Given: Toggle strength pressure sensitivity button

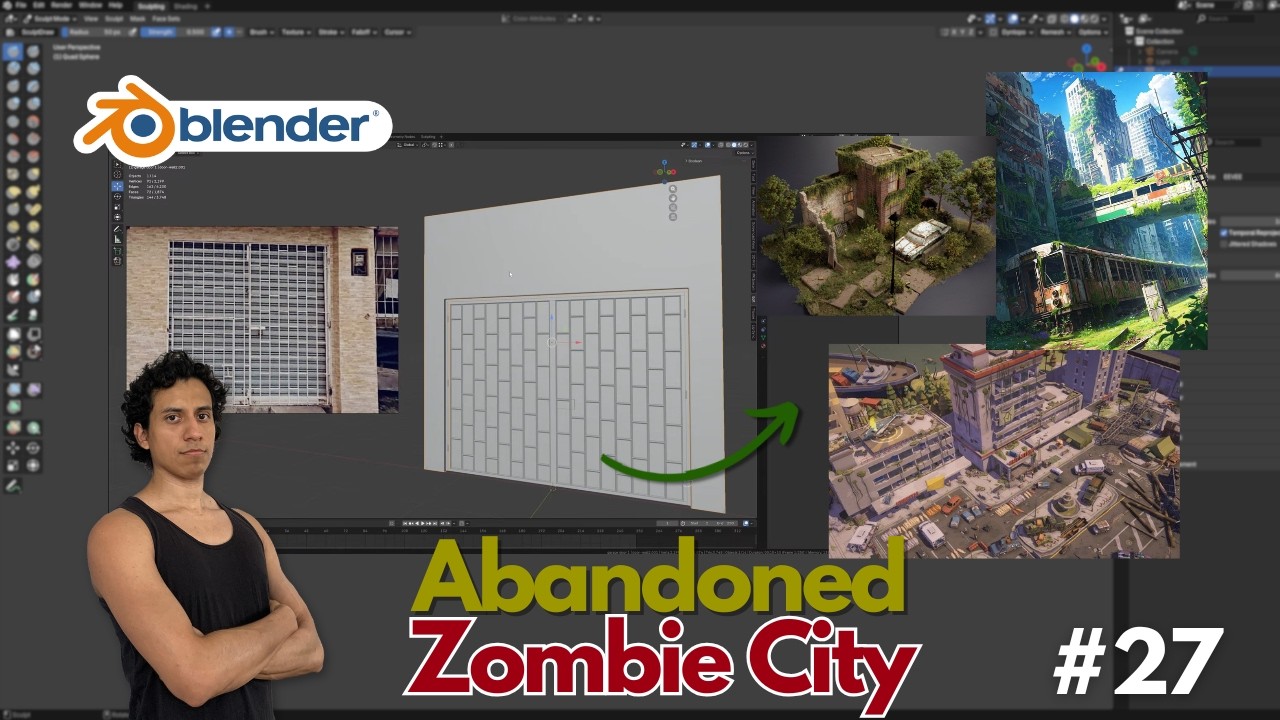Looking at the screenshot, I should click(215, 32).
